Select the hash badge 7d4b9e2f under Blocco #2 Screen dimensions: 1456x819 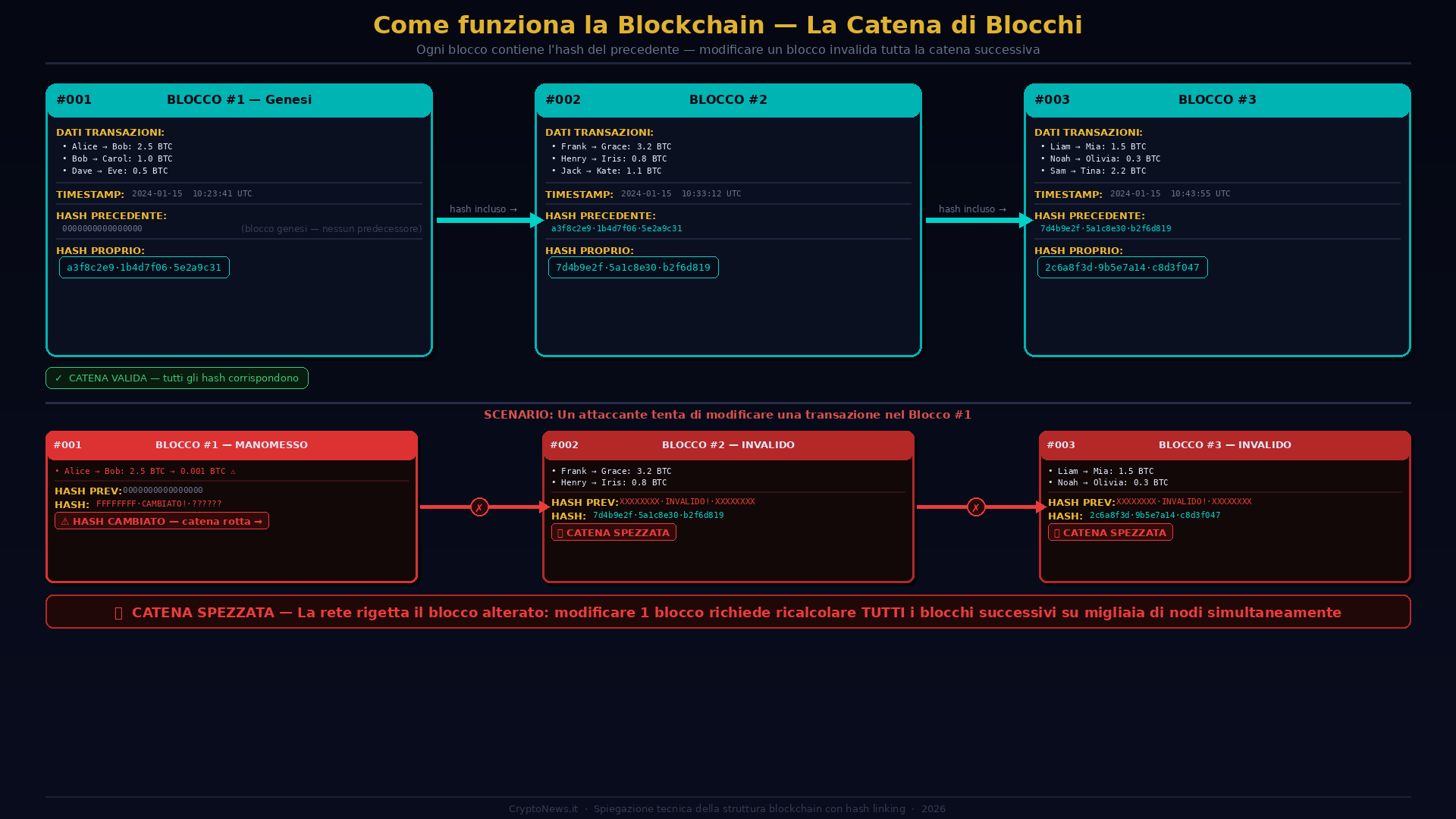(633, 267)
